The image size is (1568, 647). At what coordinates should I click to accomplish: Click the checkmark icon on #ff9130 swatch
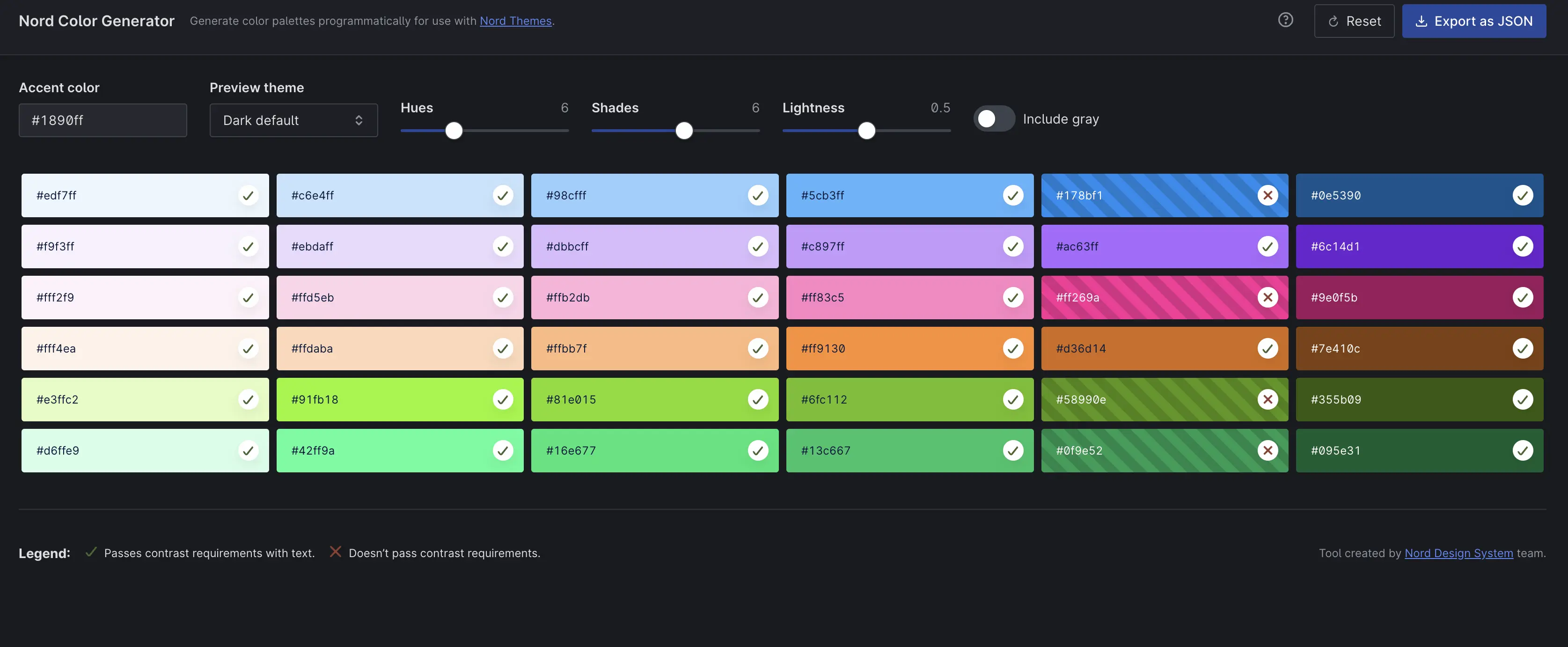pos(1013,349)
